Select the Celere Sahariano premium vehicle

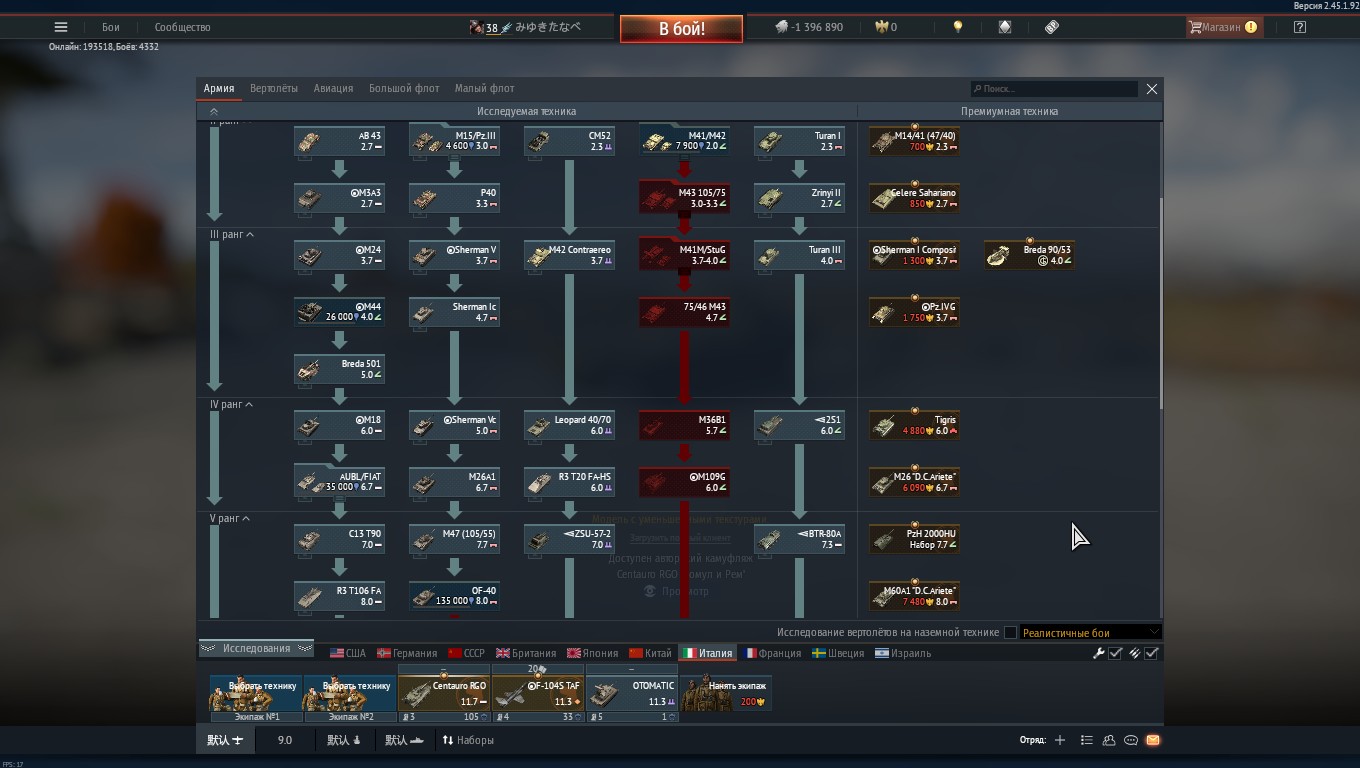tap(914, 198)
